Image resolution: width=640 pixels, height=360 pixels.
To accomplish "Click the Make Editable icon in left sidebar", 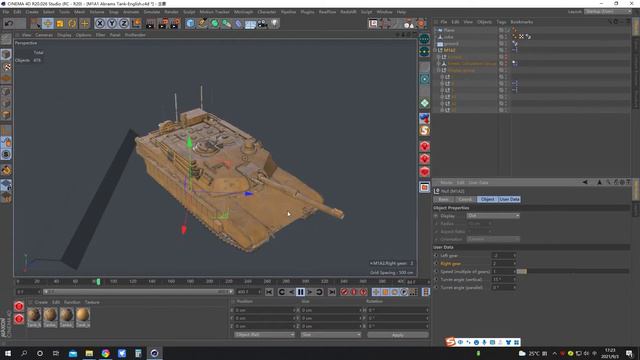I will tap(6, 39).
